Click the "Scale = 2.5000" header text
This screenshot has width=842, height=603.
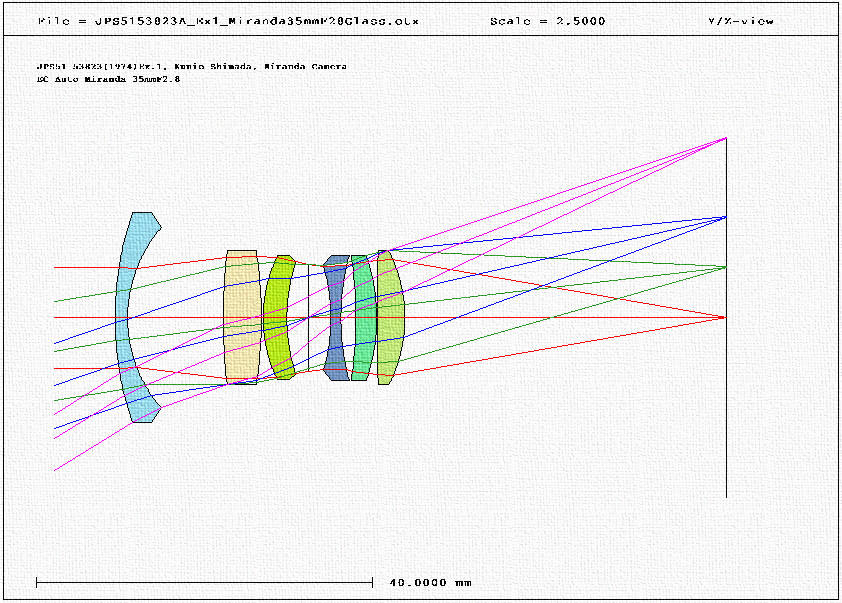(548, 21)
